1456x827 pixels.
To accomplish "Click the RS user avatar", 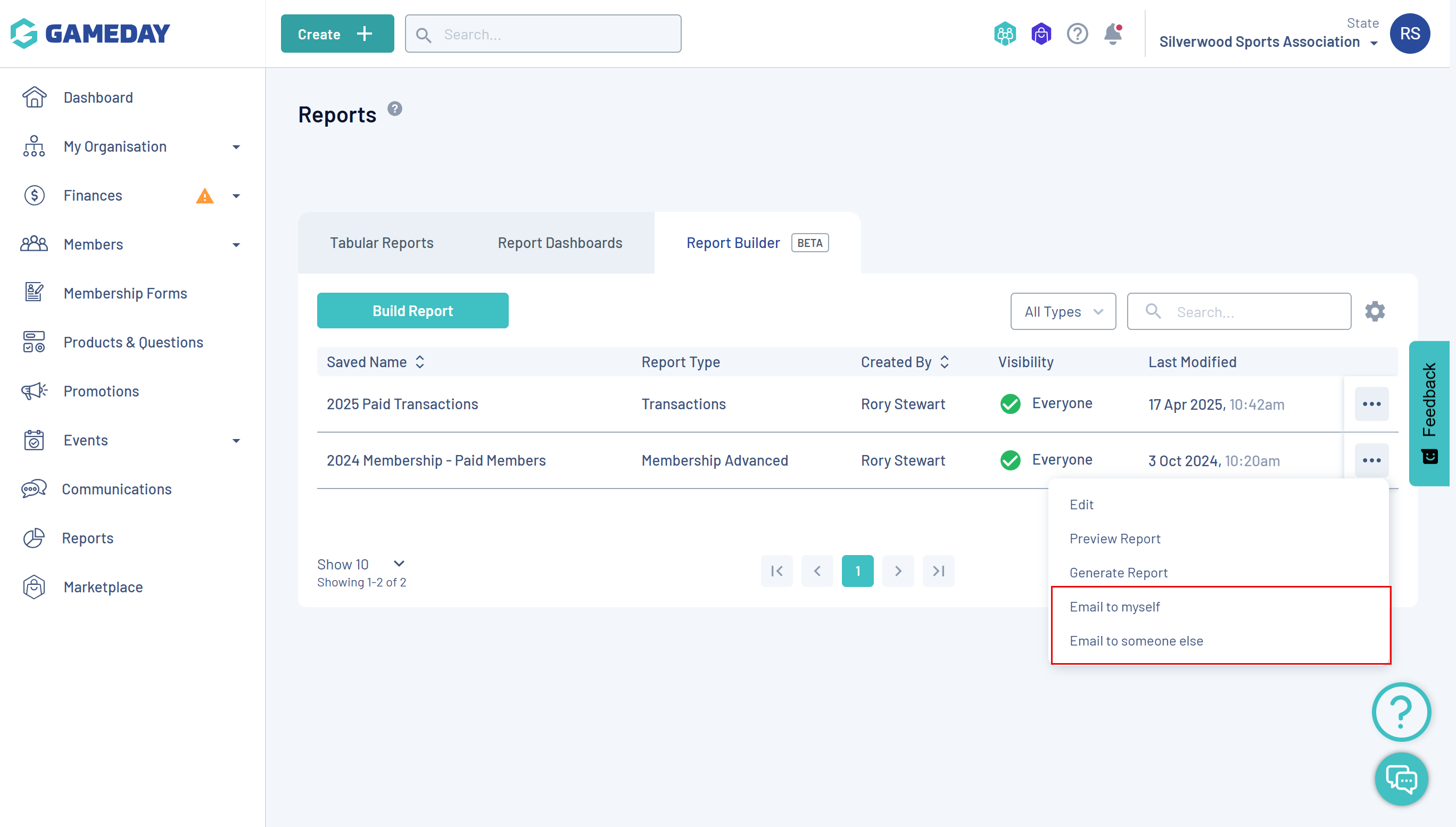I will coord(1409,34).
